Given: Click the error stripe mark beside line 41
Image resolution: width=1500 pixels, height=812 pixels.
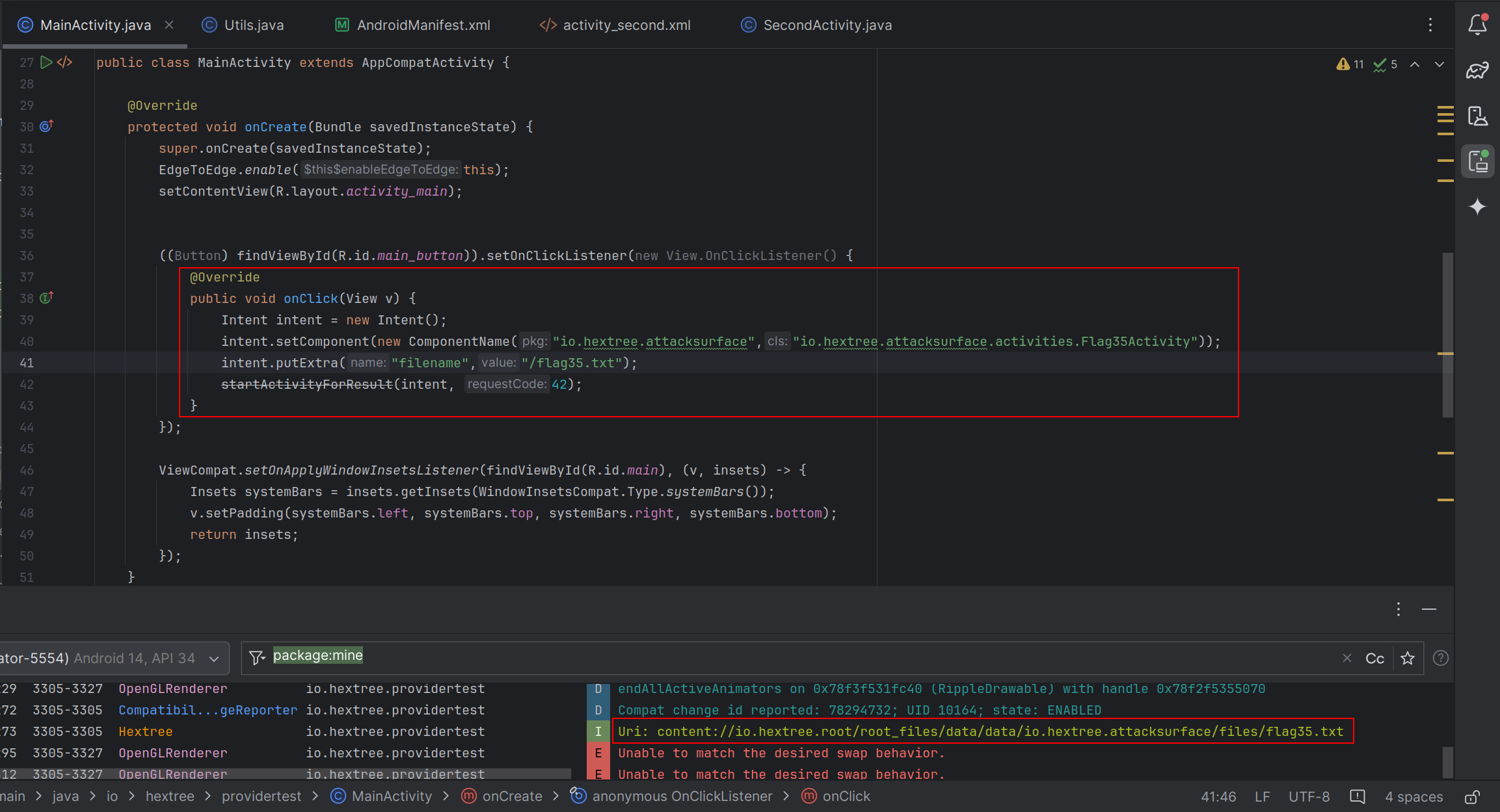Looking at the screenshot, I should tap(1445, 354).
